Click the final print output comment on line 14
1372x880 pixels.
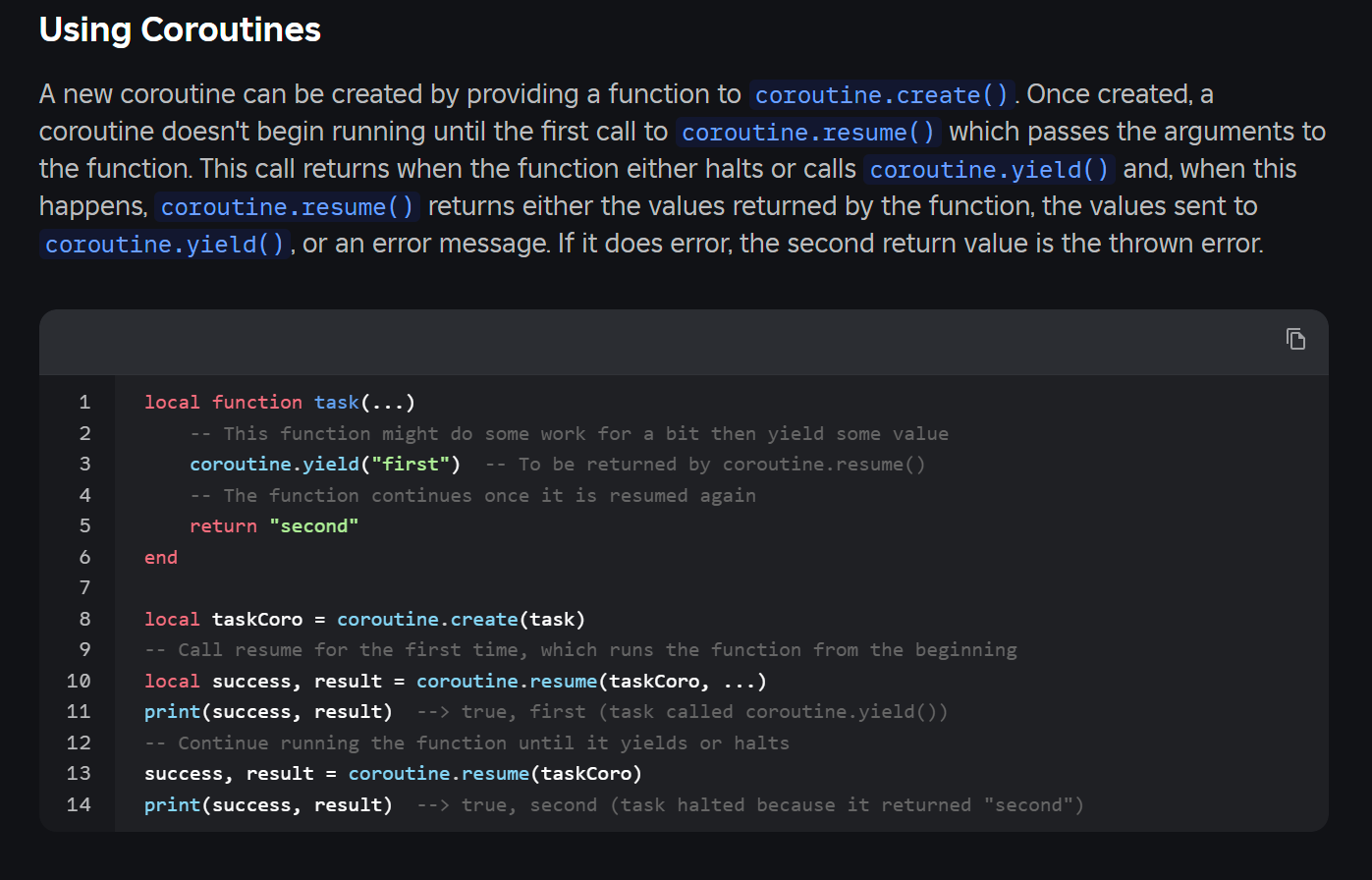[x=751, y=804]
